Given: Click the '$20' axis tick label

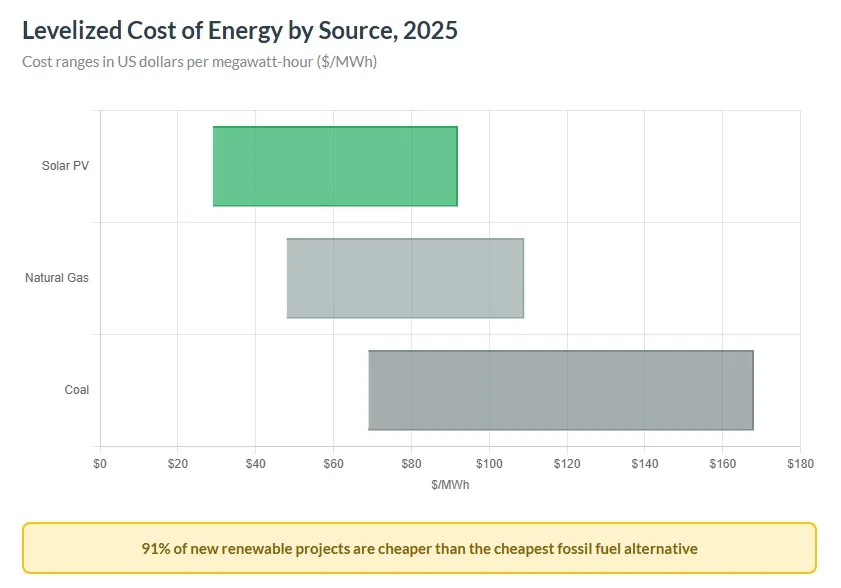Looking at the screenshot, I should [x=178, y=464].
